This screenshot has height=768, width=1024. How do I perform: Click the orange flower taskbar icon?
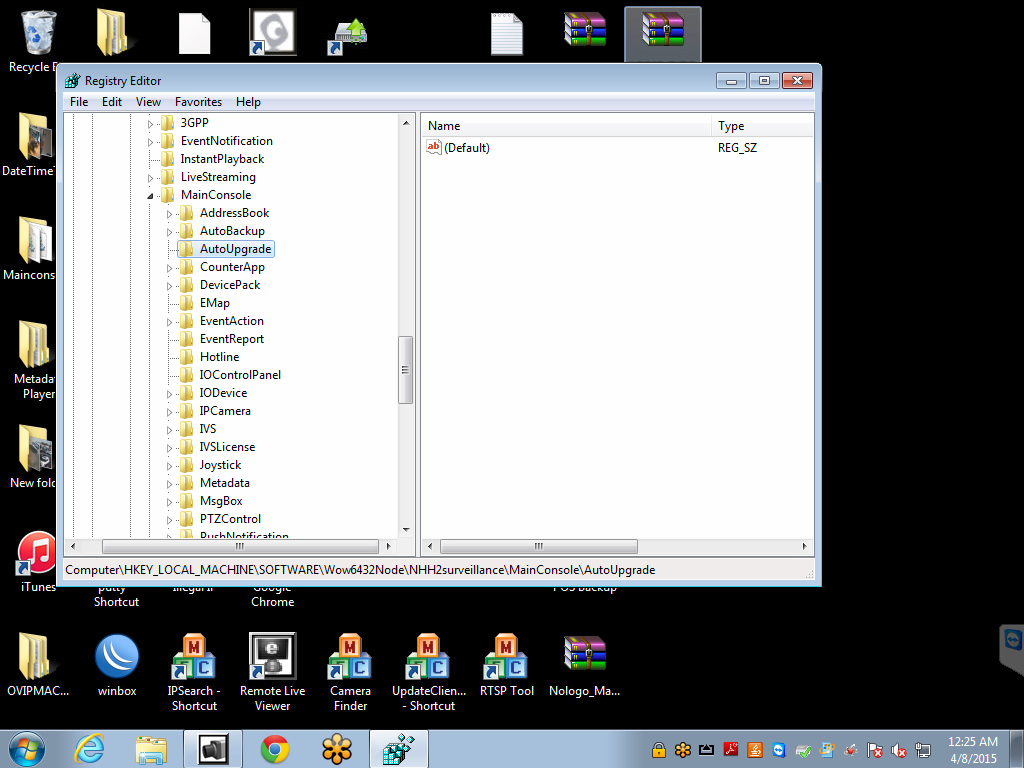[337, 749]
